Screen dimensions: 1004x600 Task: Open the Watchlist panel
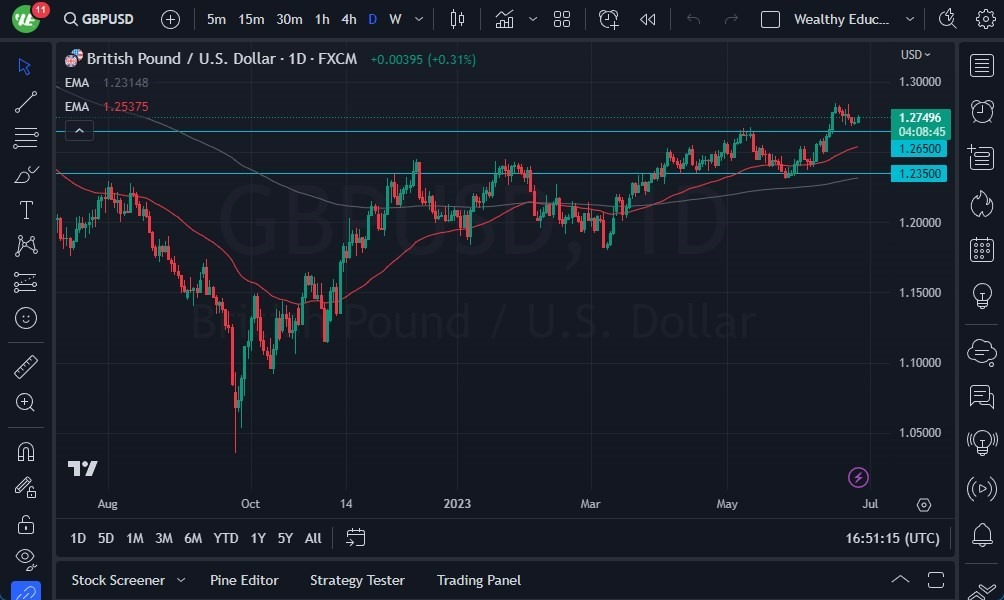(x=981, y=65)
